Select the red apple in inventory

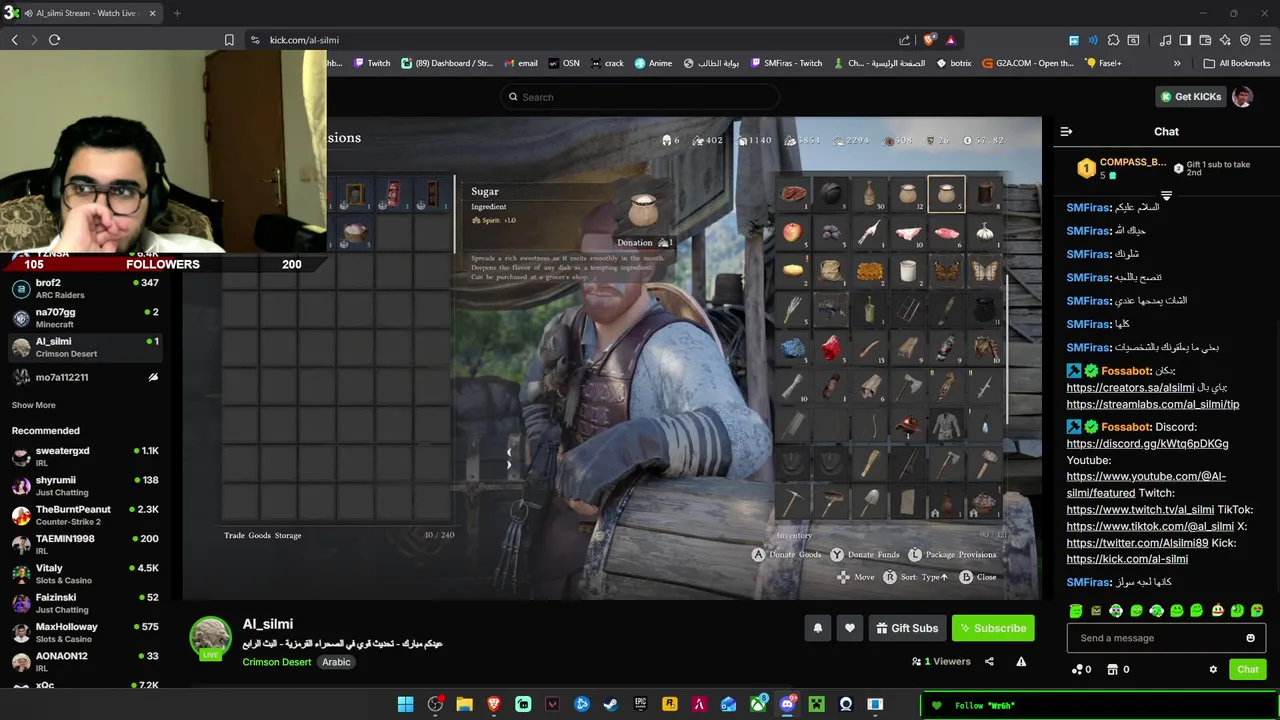pyautogui.click(x=793, y=232)
